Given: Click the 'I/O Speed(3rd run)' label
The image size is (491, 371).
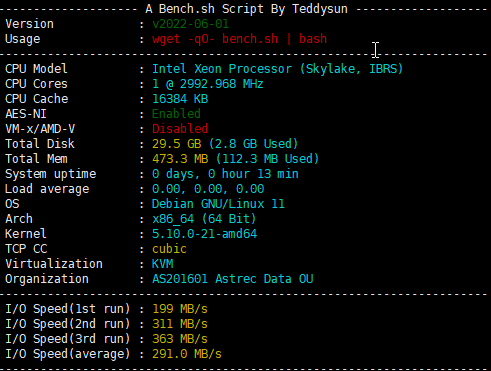Looking at the screenshot, I should 68,339.
